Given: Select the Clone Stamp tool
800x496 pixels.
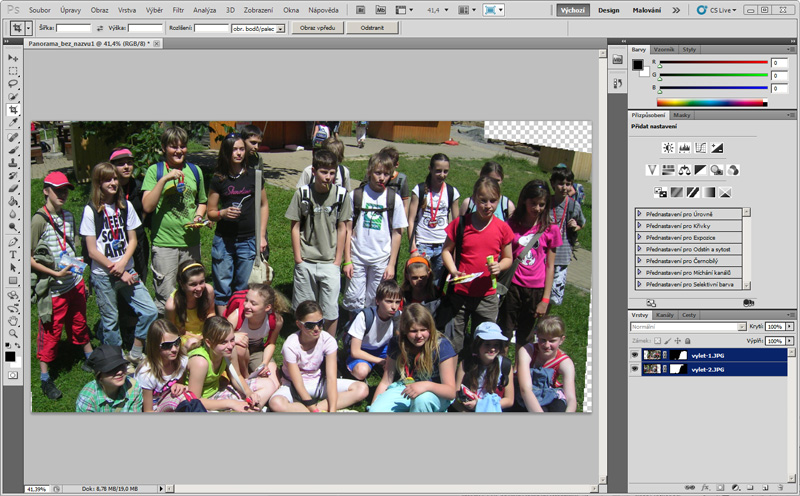Looking at the screenshot, I should tap(13, 163).
